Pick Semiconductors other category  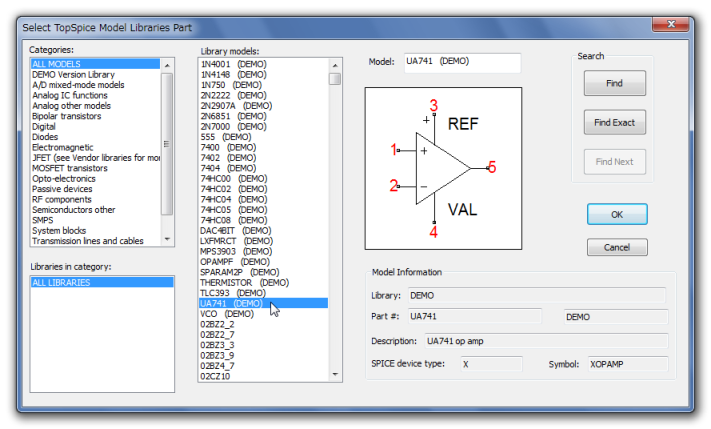[x=95, y=210]
